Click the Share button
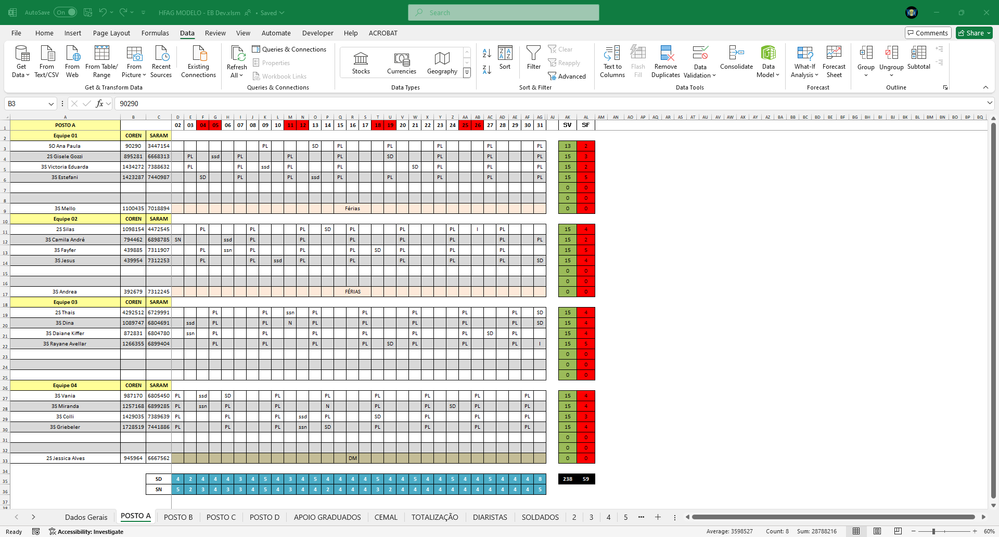 click(x=974, y=33)
